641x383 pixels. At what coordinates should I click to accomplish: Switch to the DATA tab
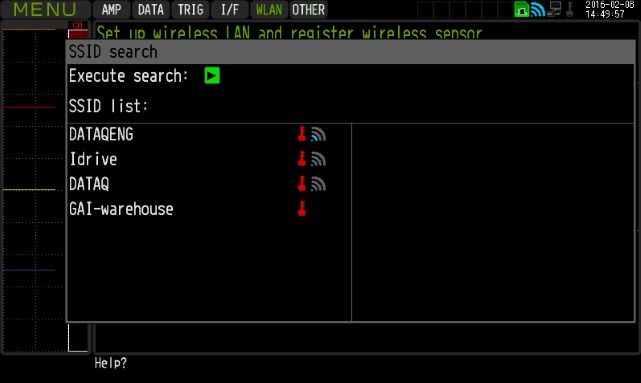pyautogui.click(x=150, y=9)
